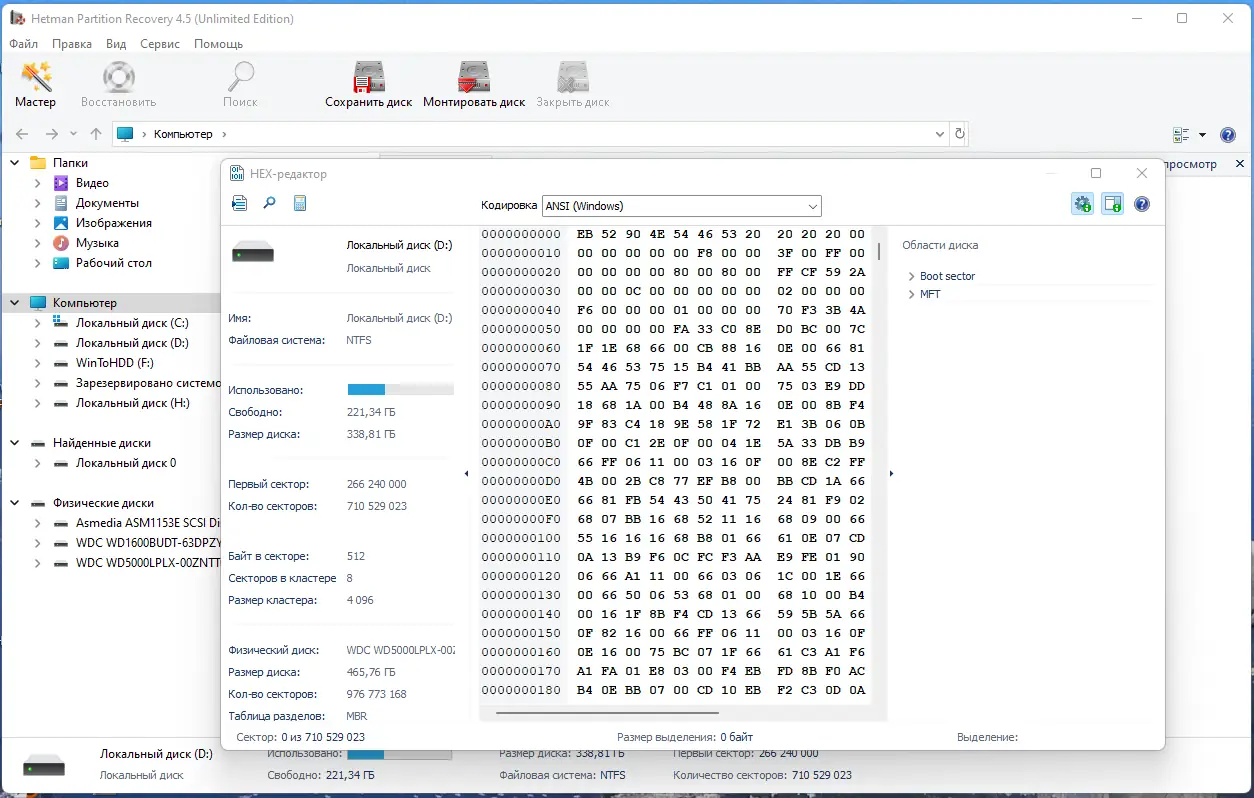
Task: Select Asmedia ASM1153E SCSI disk
Action: [x=148, y=523]
